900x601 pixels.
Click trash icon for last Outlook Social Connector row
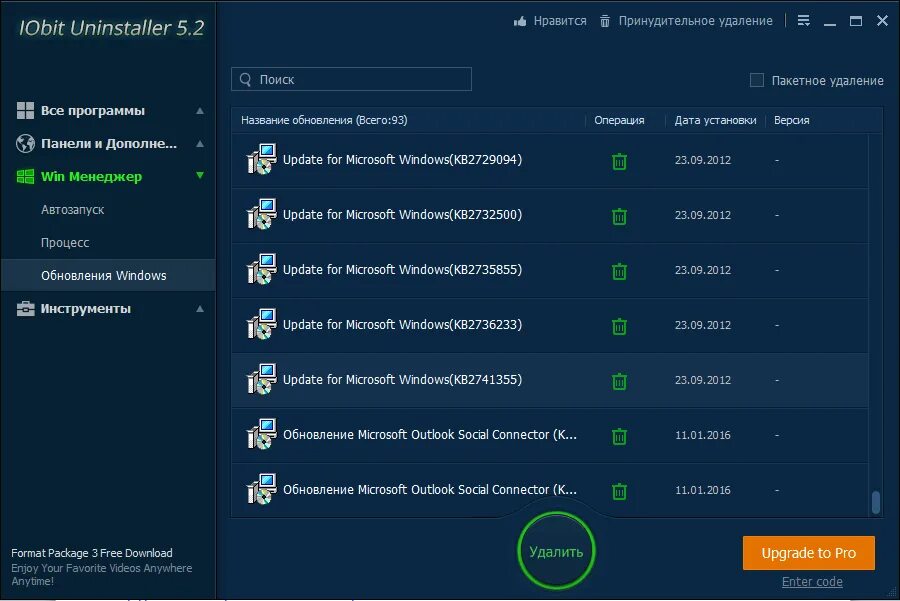[x=619, y=491]
